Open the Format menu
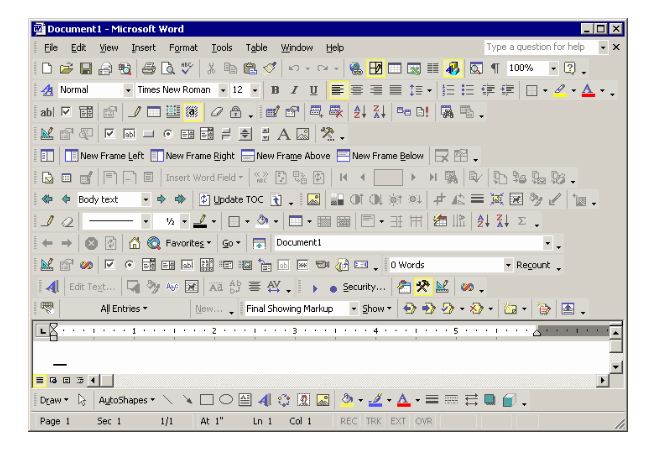This screenshot has height=455, width=660. coord(183,47)
